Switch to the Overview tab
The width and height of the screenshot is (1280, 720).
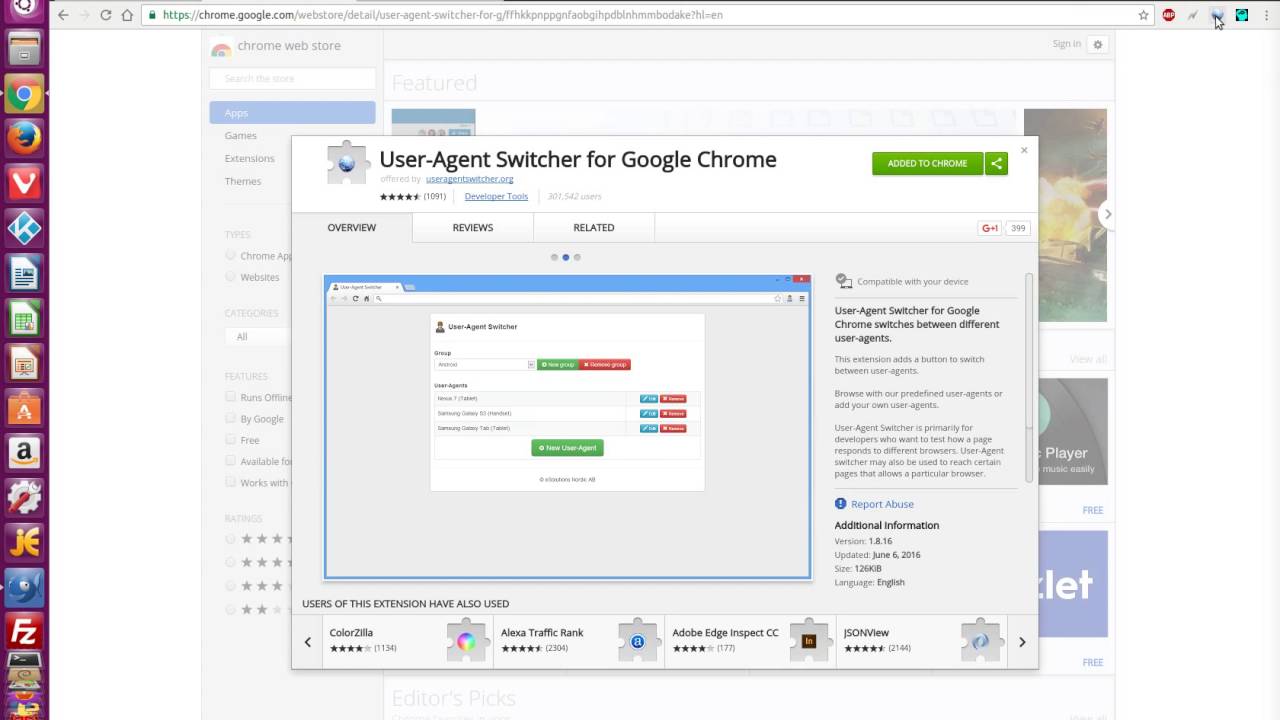(x=352, y=228)
